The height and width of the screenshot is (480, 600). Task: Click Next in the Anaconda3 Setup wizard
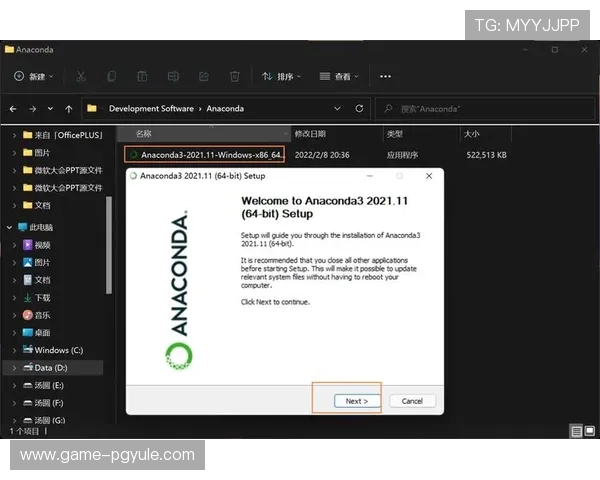click(357, 401)
